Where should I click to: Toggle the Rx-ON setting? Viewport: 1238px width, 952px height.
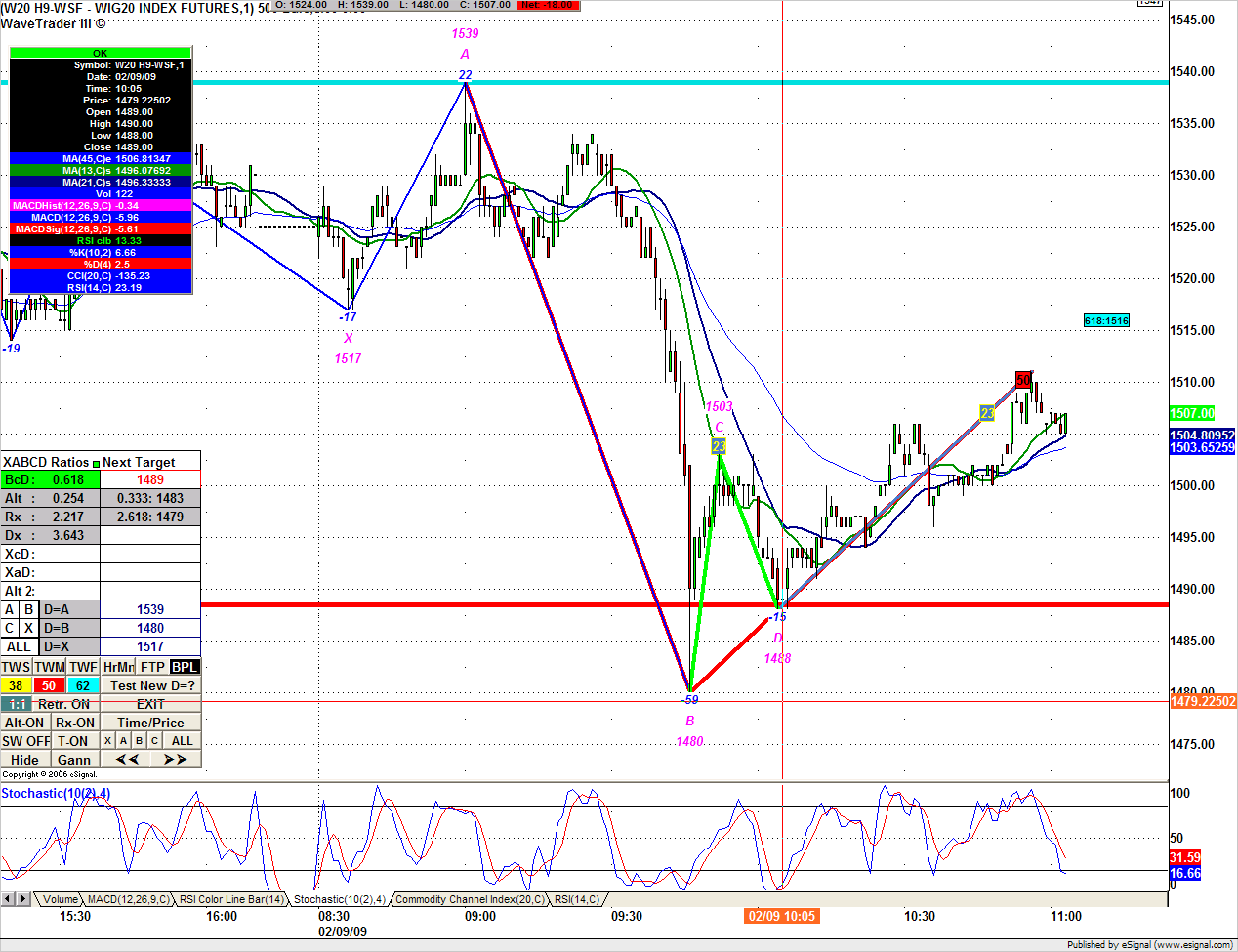[x=75, y=723]
